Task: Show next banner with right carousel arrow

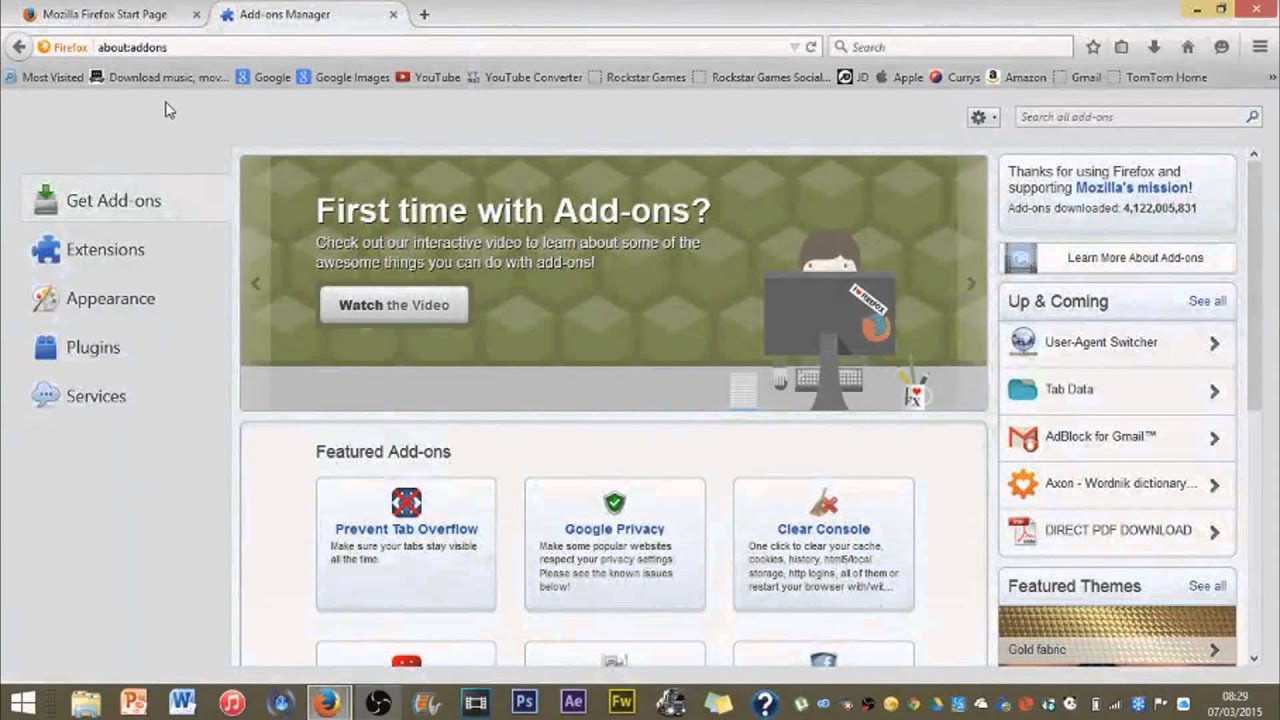Action: 971,284
